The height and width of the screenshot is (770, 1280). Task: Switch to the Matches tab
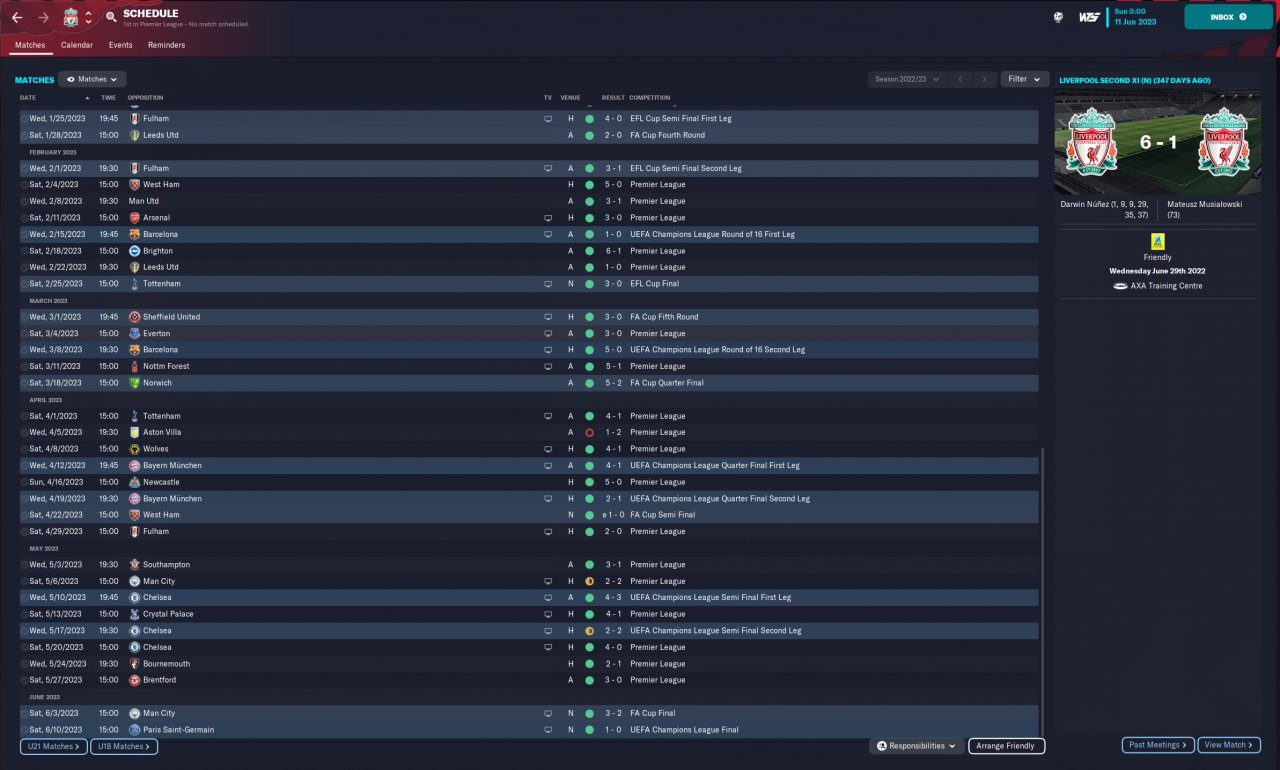[30, 45]
